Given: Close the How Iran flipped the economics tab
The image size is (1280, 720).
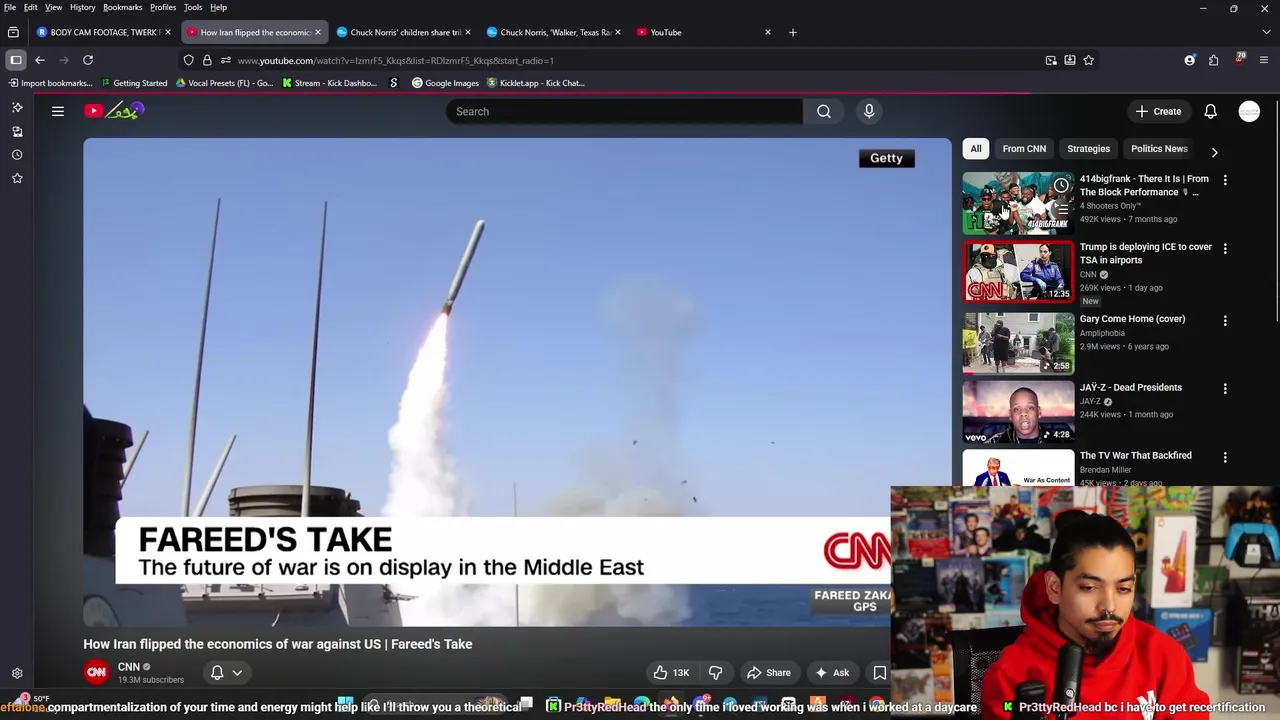Looking at the screenshot, I should click(318, 32).
